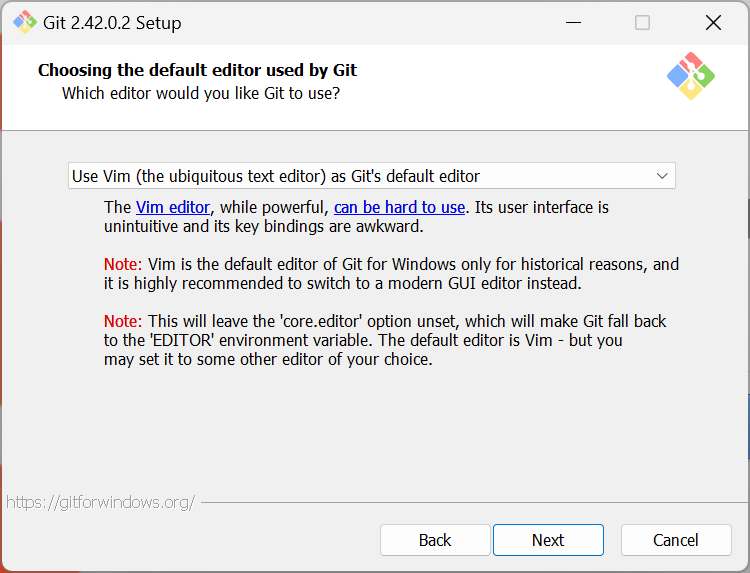
Task: Click the maximize button of the setup window
Action: [642, 22]
